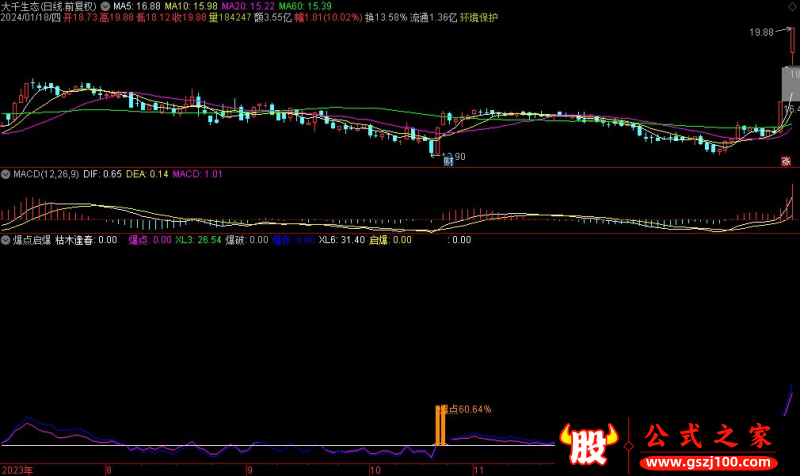The height and width of the screenshot is (476, 800).
Task: Click the 公式之家 logo text
Action: coord(705,437)
